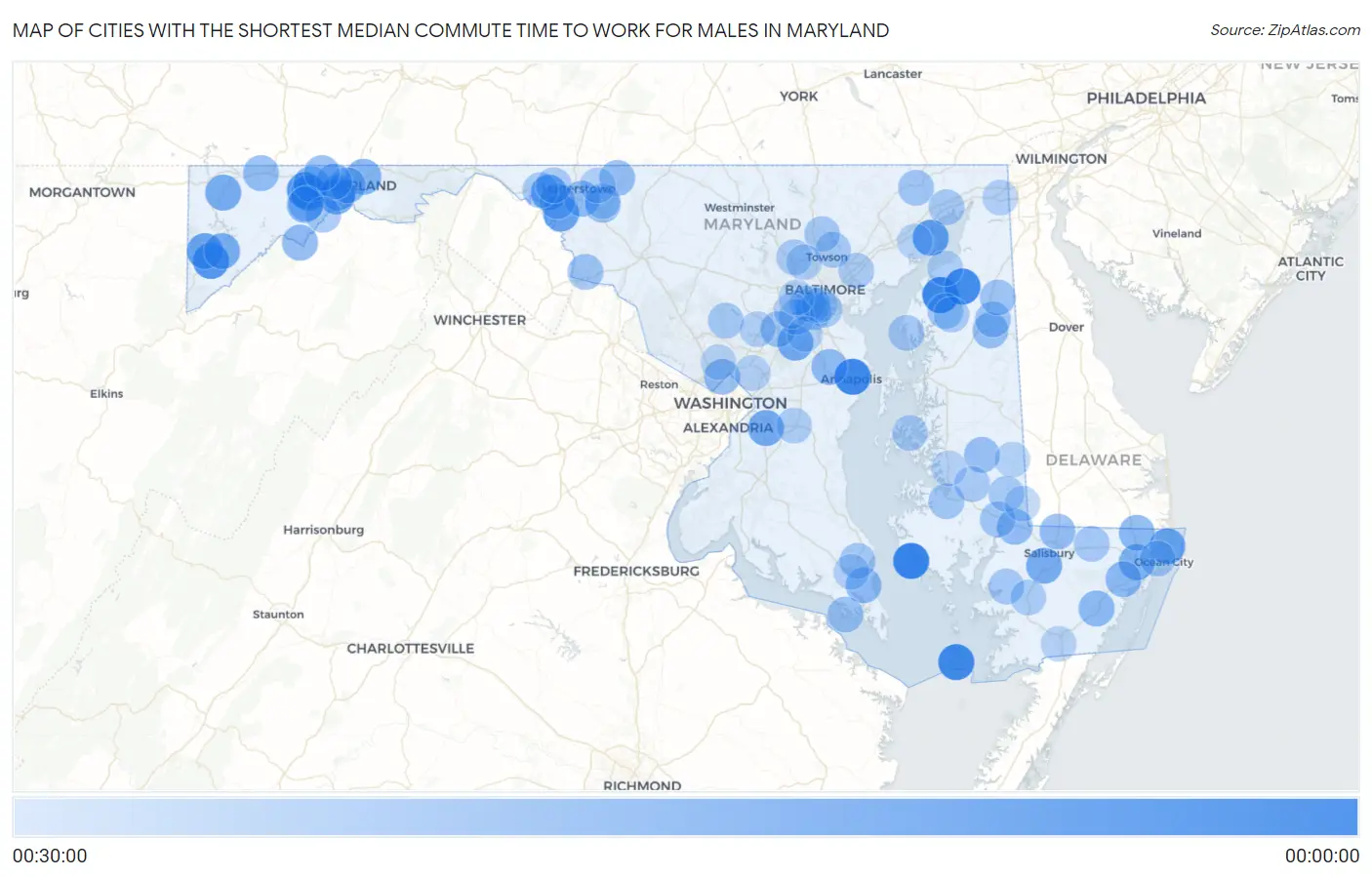Click the WINCHESTER map label
The image size is (1372, 877).
(479, 320)
